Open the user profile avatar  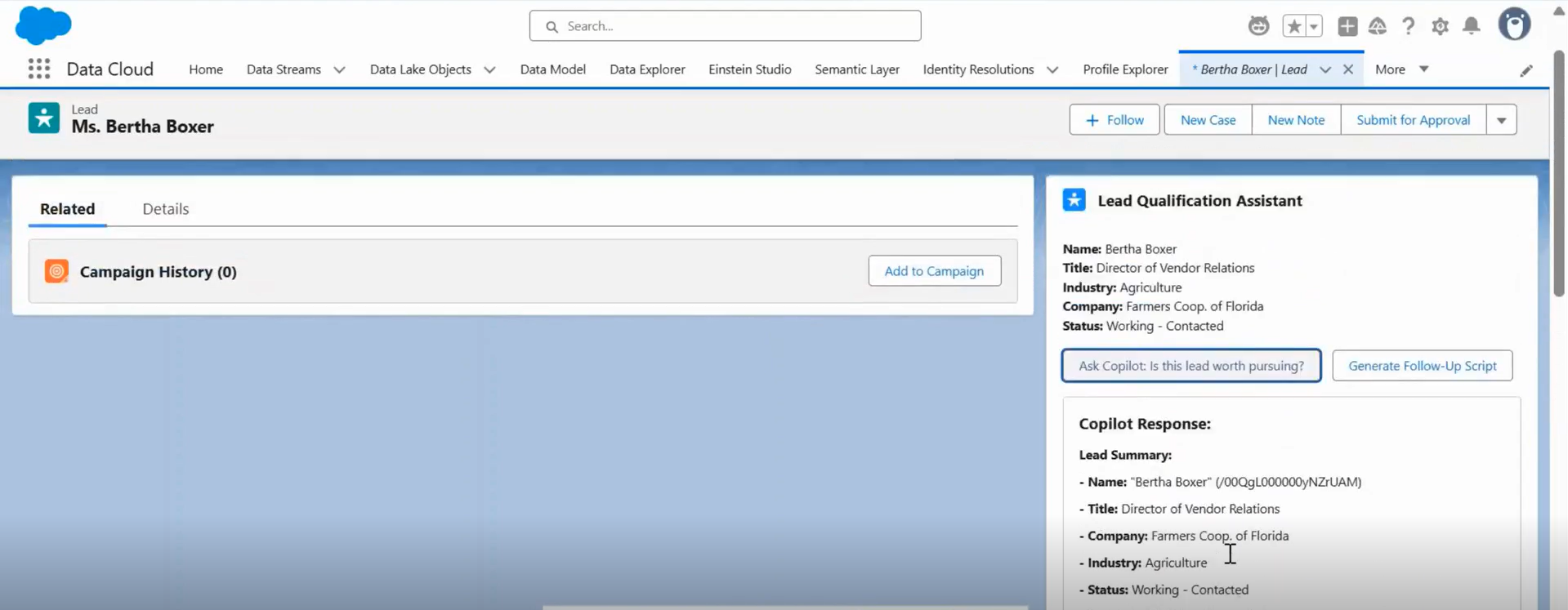click(x=1514, y=24)
